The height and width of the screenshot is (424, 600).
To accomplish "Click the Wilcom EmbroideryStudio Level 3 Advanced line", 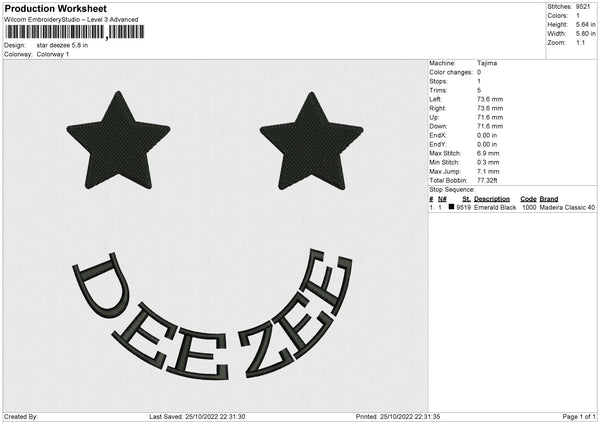I will 71,20.
